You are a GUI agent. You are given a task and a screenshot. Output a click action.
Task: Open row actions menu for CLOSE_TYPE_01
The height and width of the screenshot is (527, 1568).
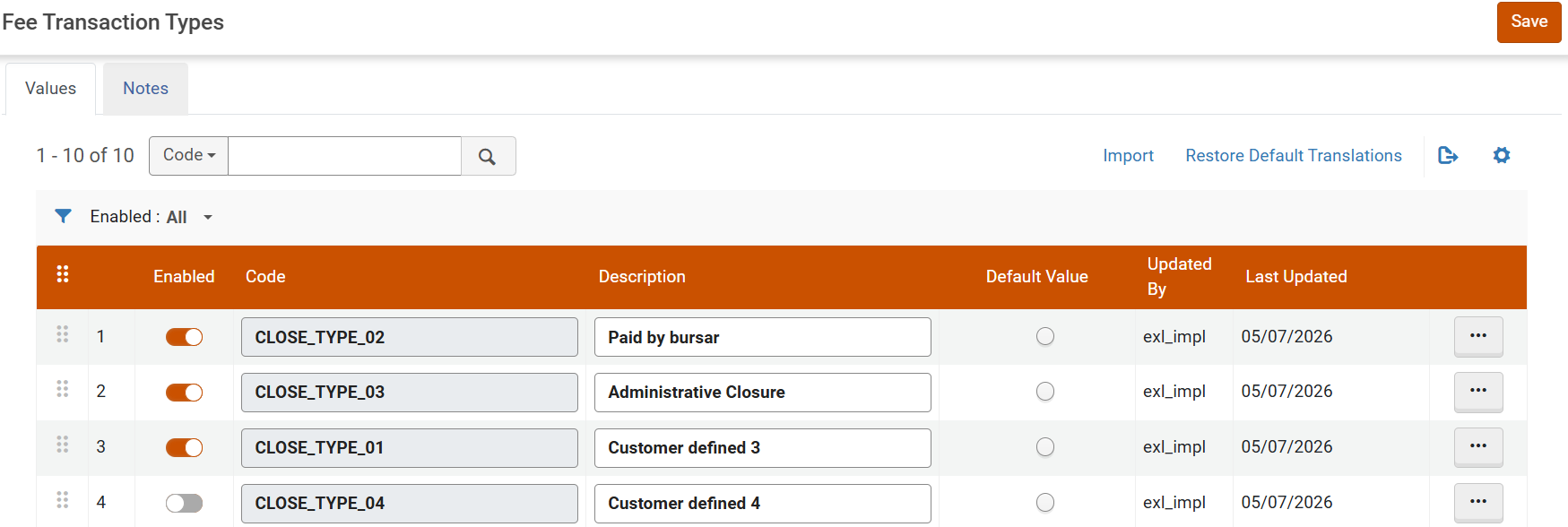click(x=1478, y=447)
